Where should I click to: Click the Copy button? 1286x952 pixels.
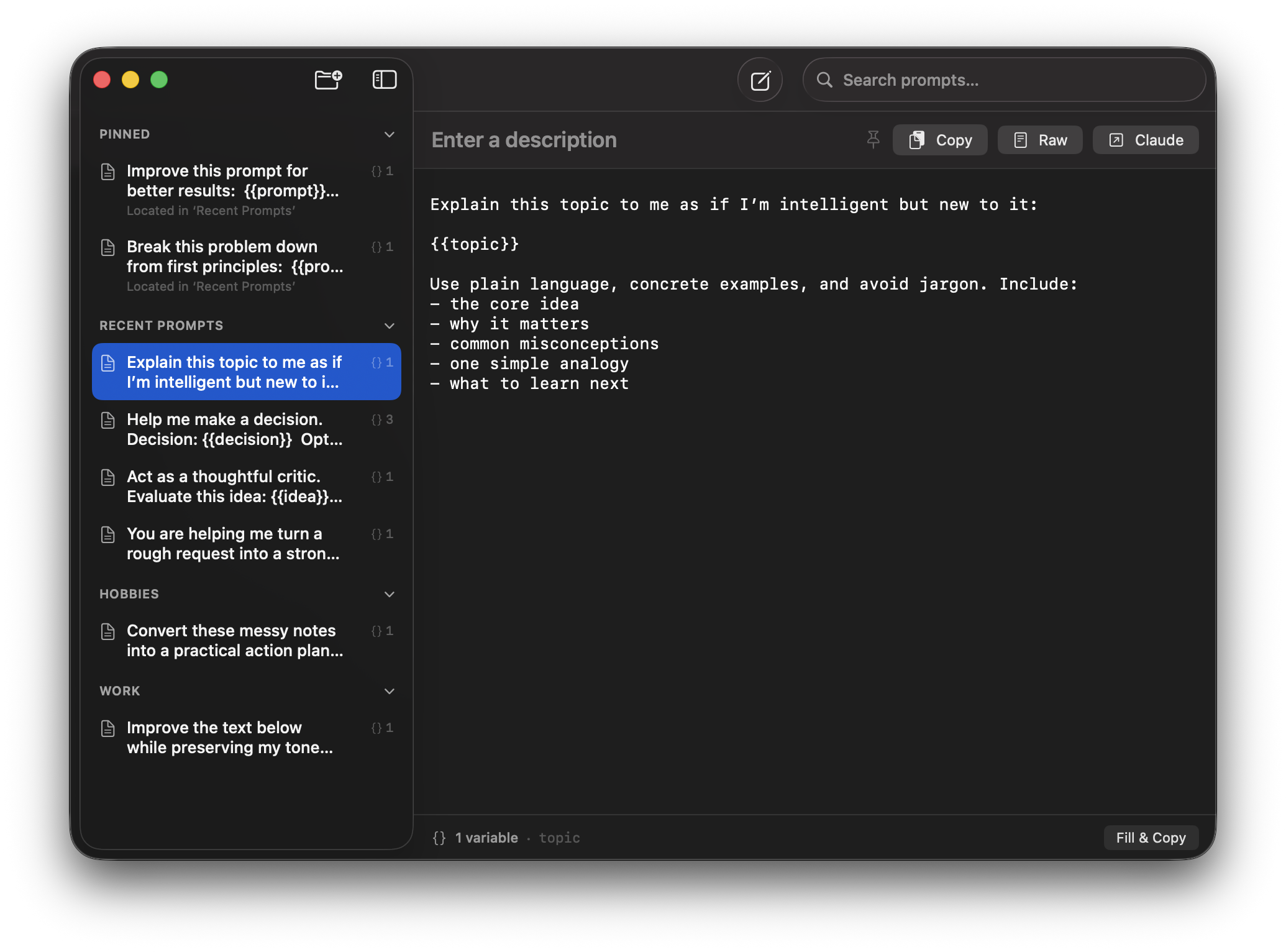pos(940,140)
